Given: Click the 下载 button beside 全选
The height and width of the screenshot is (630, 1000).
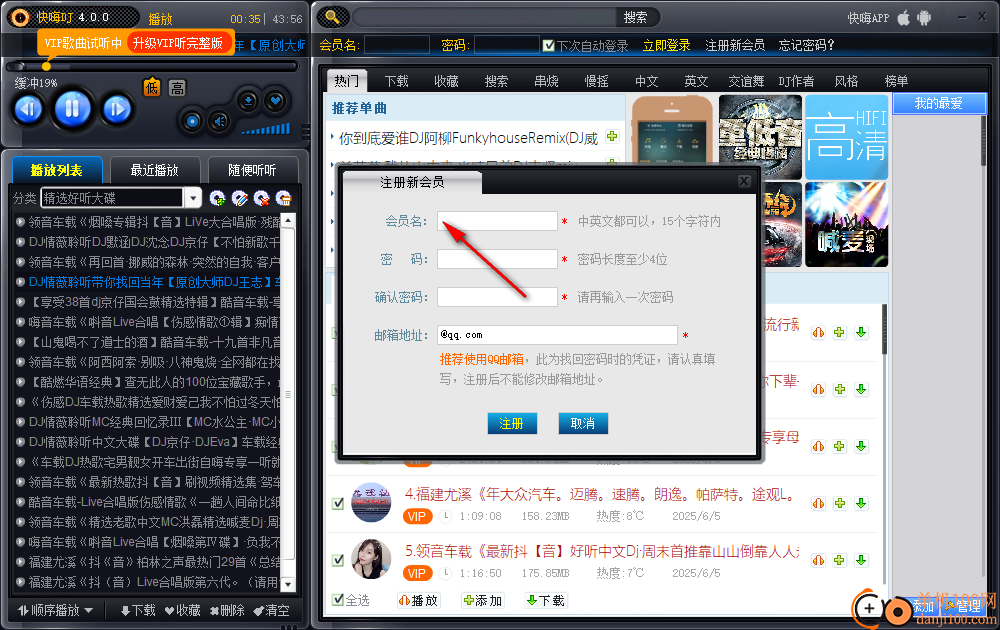Looking at the screenshot, I should coord(546,600).
